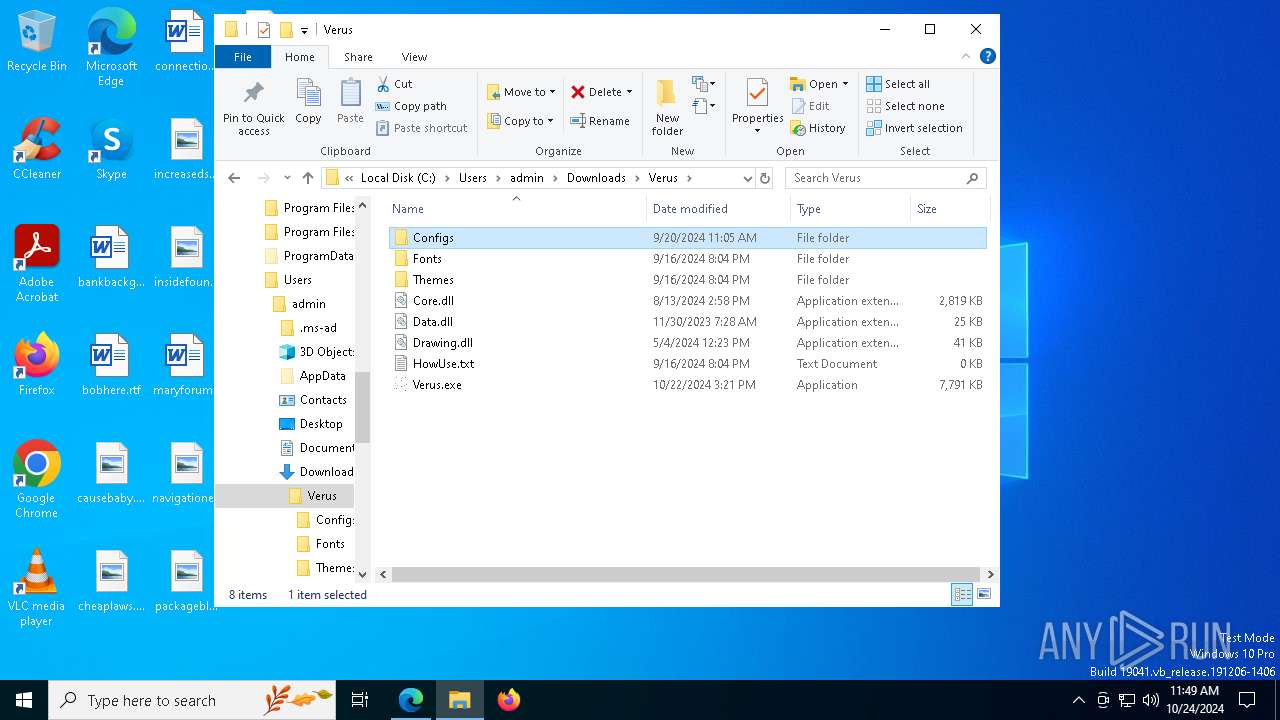Viewport: 1280px width, 720px height.
Task: Open Explorer Help icon
Action: [987, 57]
